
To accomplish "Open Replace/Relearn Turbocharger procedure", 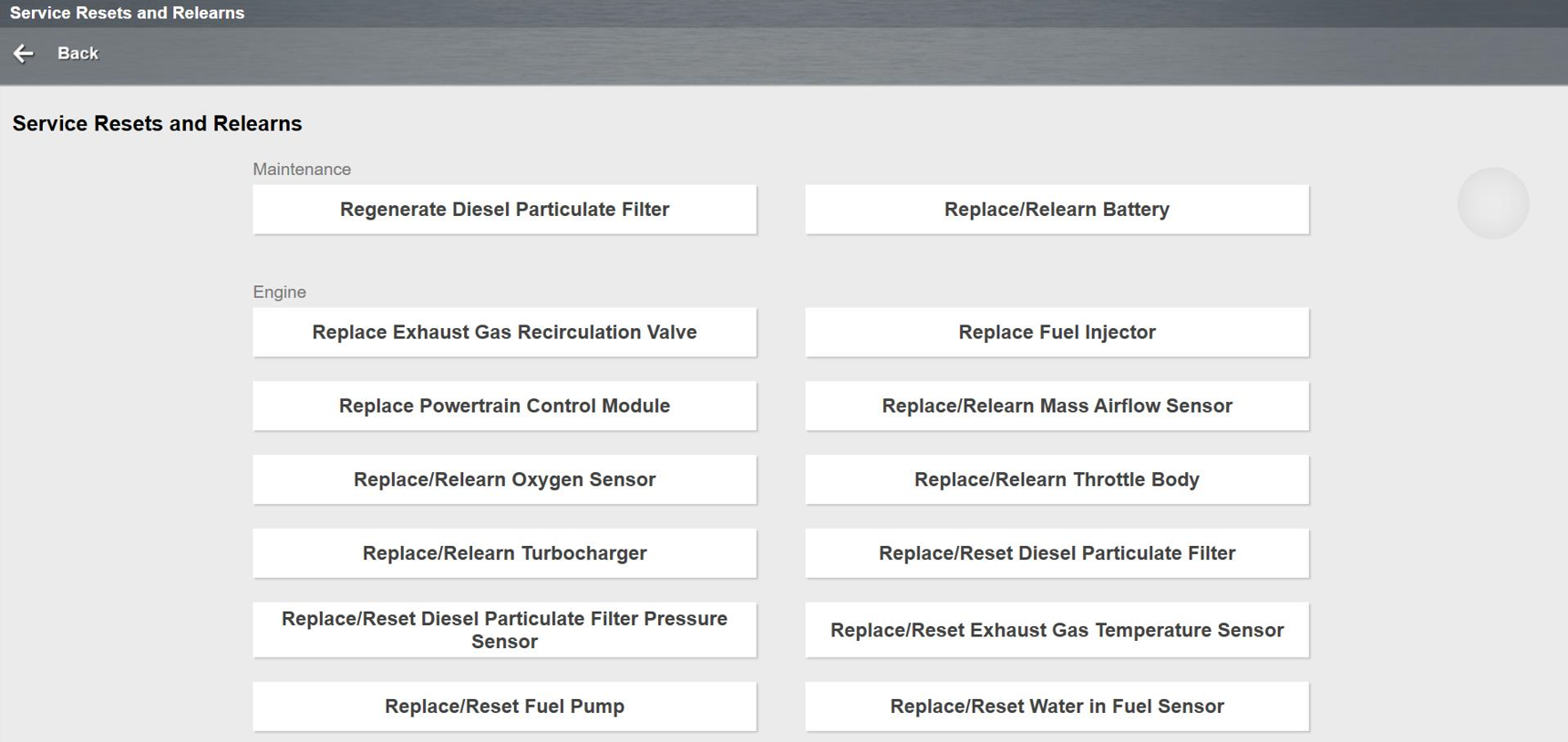I will point(504,554).
